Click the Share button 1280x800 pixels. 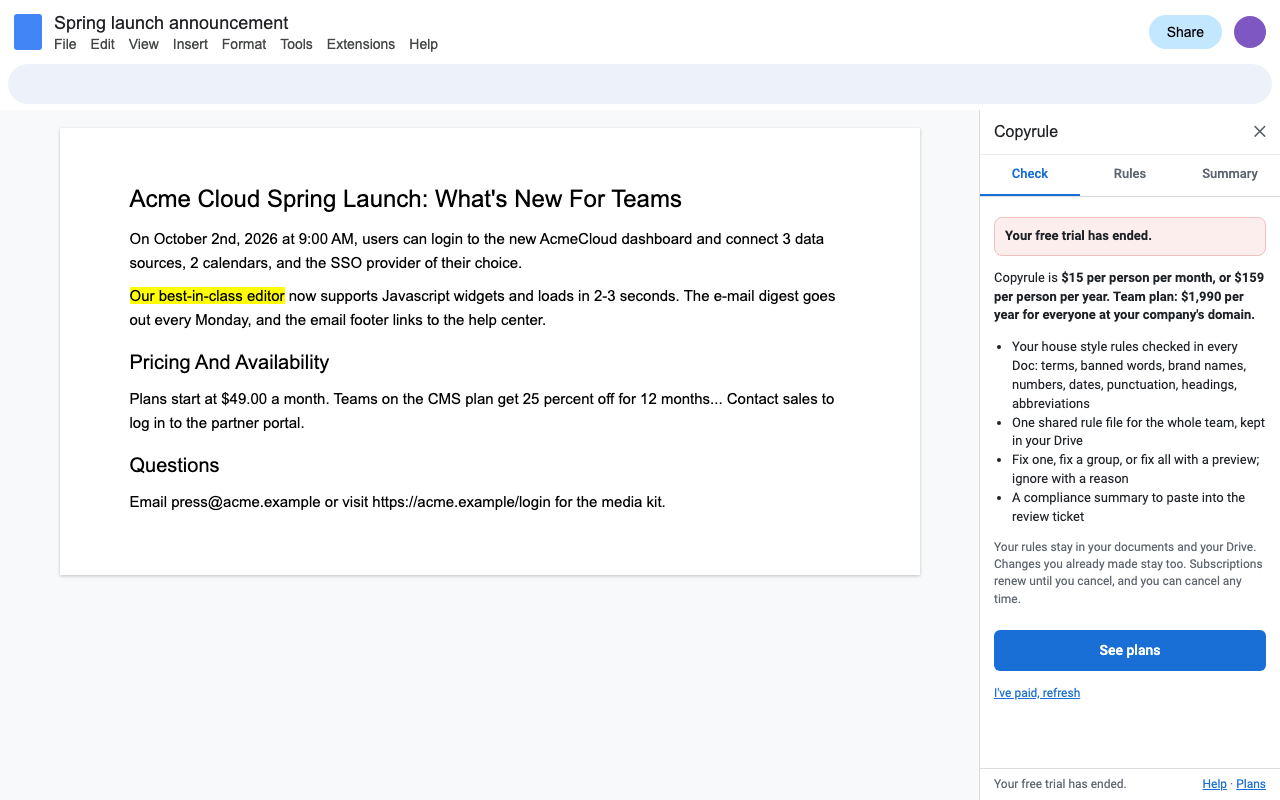tap(1185, 32)
